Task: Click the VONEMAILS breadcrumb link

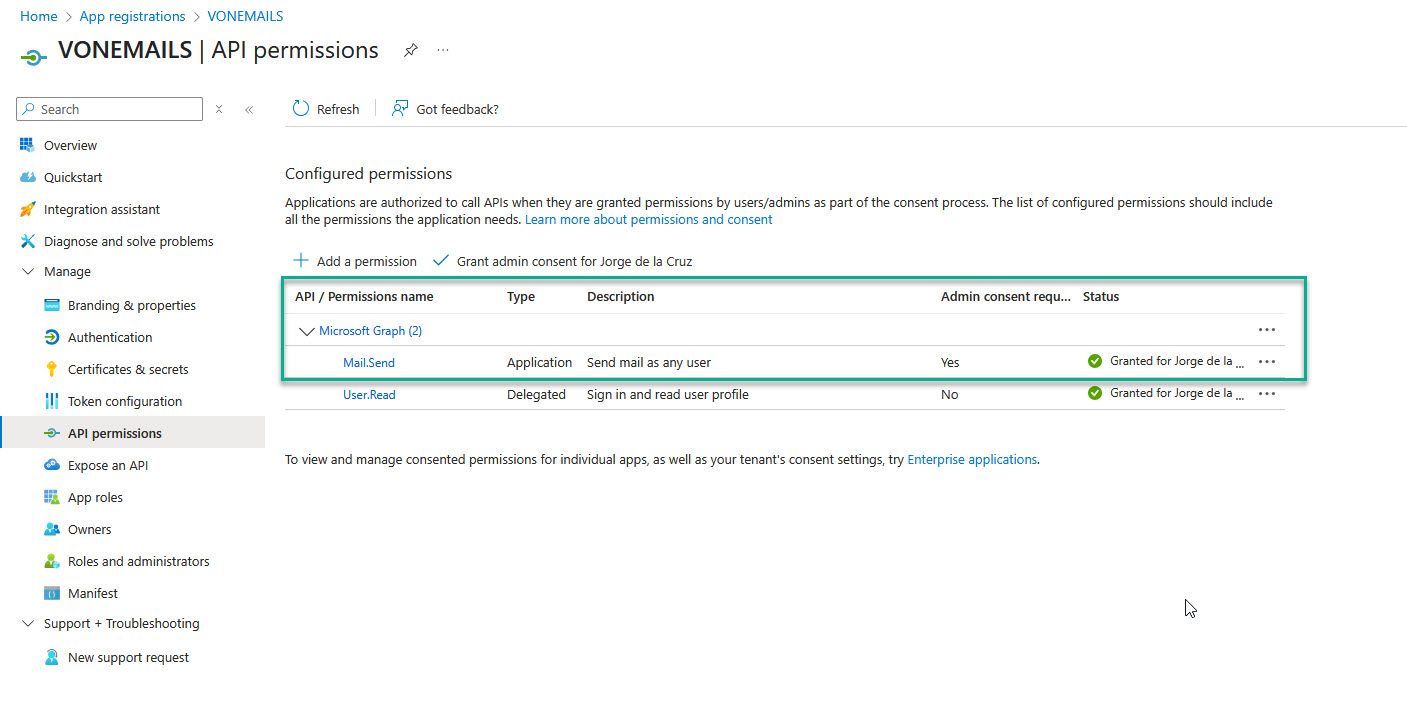Action: (x=245, y=16)
